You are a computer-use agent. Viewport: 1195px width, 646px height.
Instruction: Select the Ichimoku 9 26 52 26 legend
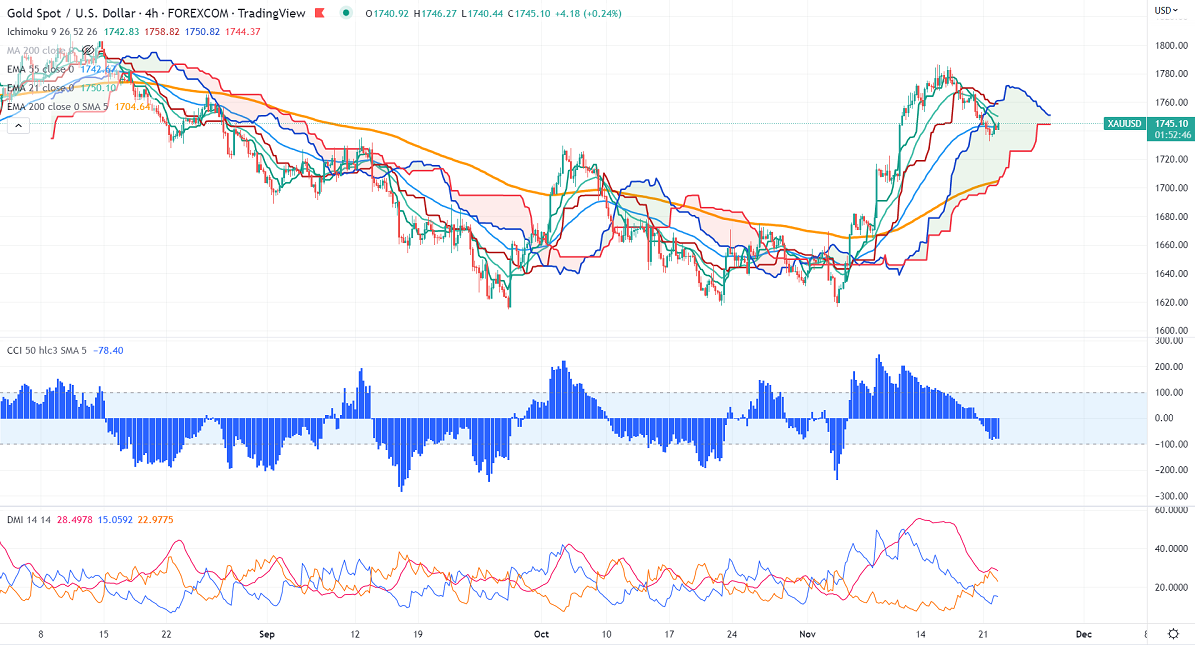click(x=50, y=30)
